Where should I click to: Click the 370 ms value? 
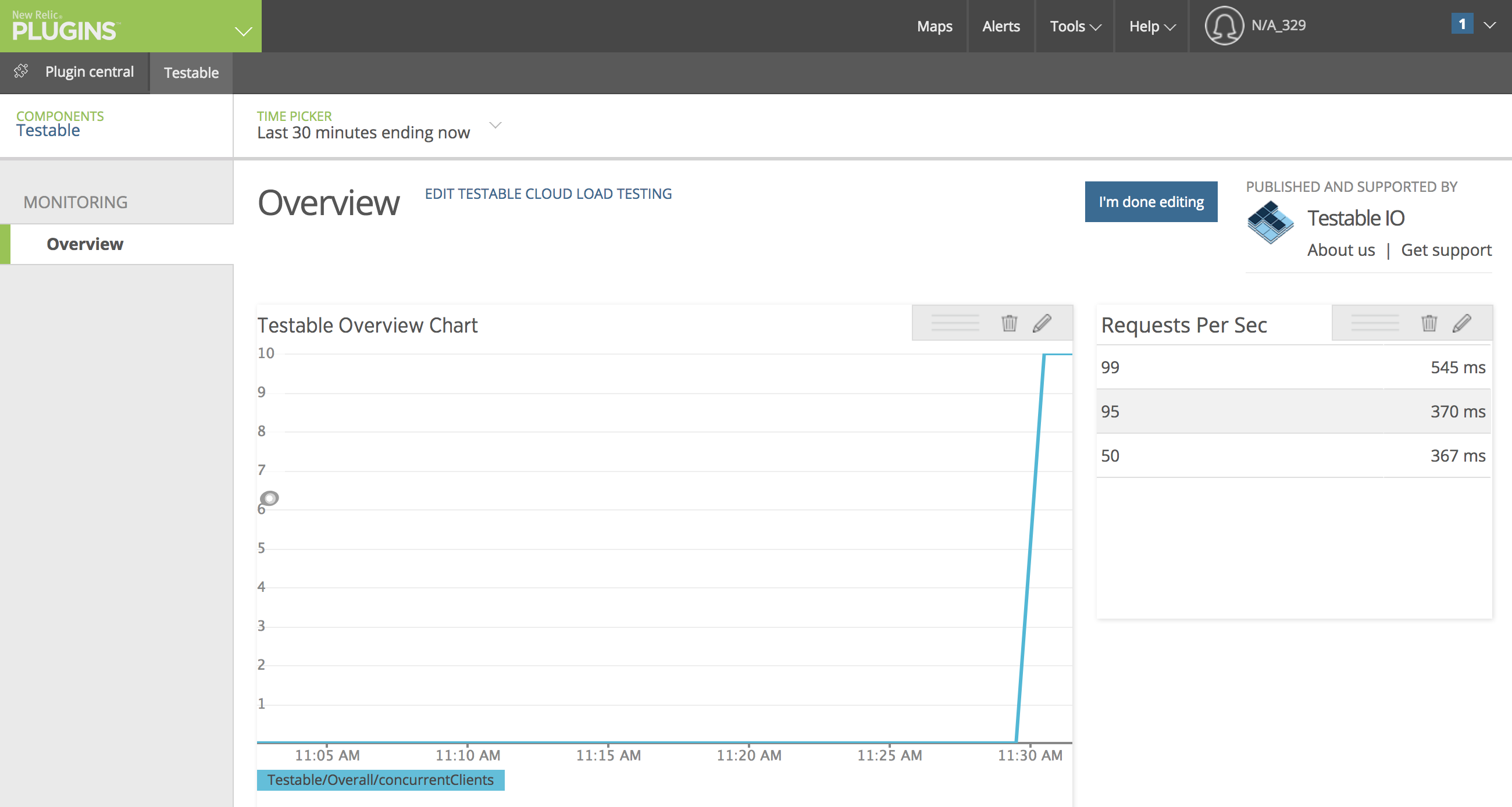pos(1457,412)
